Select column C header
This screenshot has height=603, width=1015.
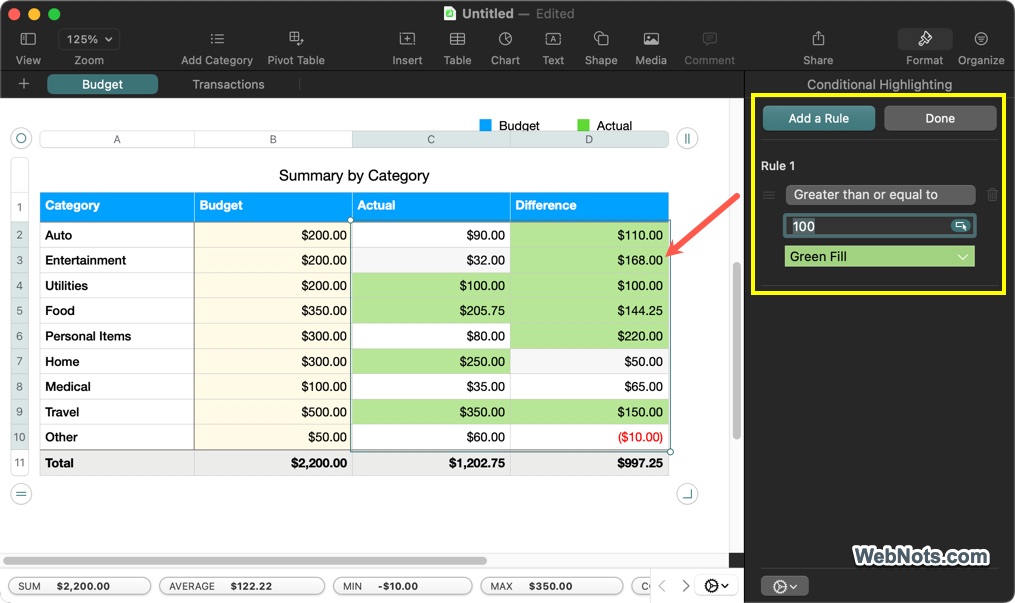coord(431,139)
